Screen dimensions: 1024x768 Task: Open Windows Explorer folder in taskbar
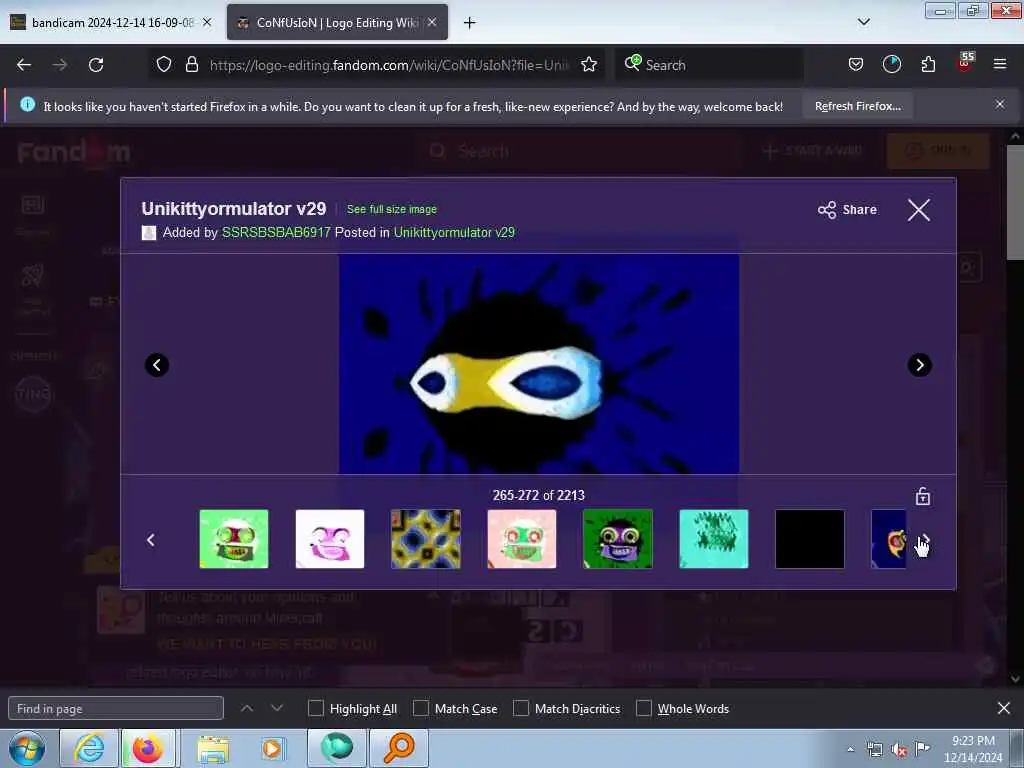coord(213,748)
